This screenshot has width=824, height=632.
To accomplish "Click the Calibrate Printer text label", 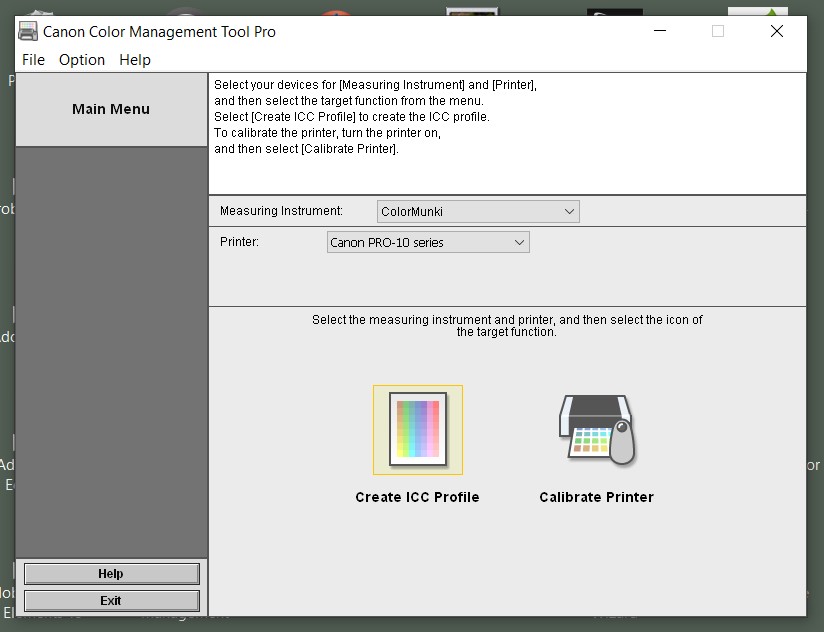I will point(596,497).
